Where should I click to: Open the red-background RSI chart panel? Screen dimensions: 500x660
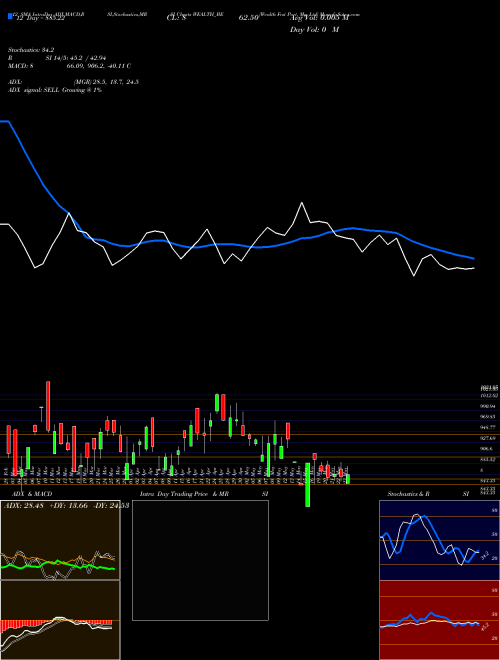tap(439, 620)
